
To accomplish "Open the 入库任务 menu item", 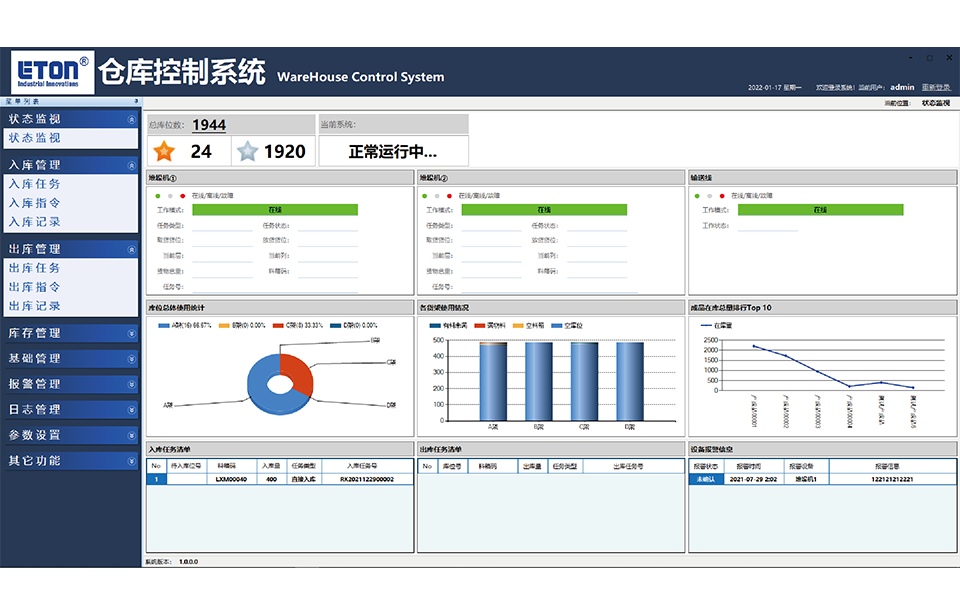I will pyautogui.click(x=35, y=184).
